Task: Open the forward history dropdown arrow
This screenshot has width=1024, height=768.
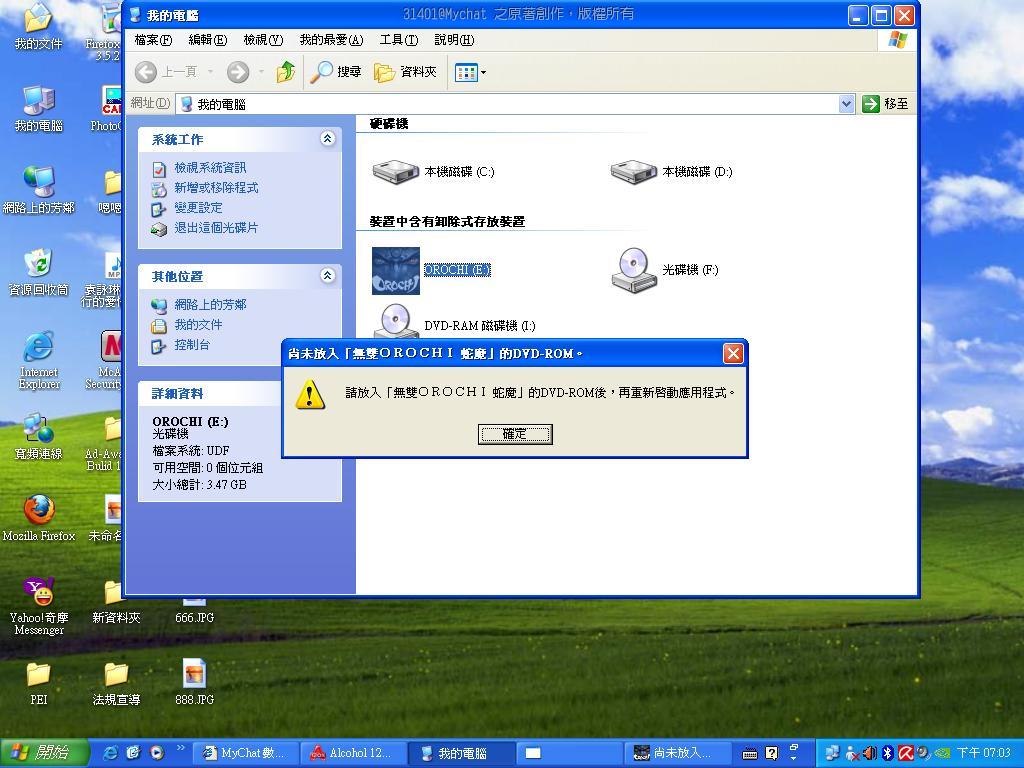Action: [x=261, y=72]
